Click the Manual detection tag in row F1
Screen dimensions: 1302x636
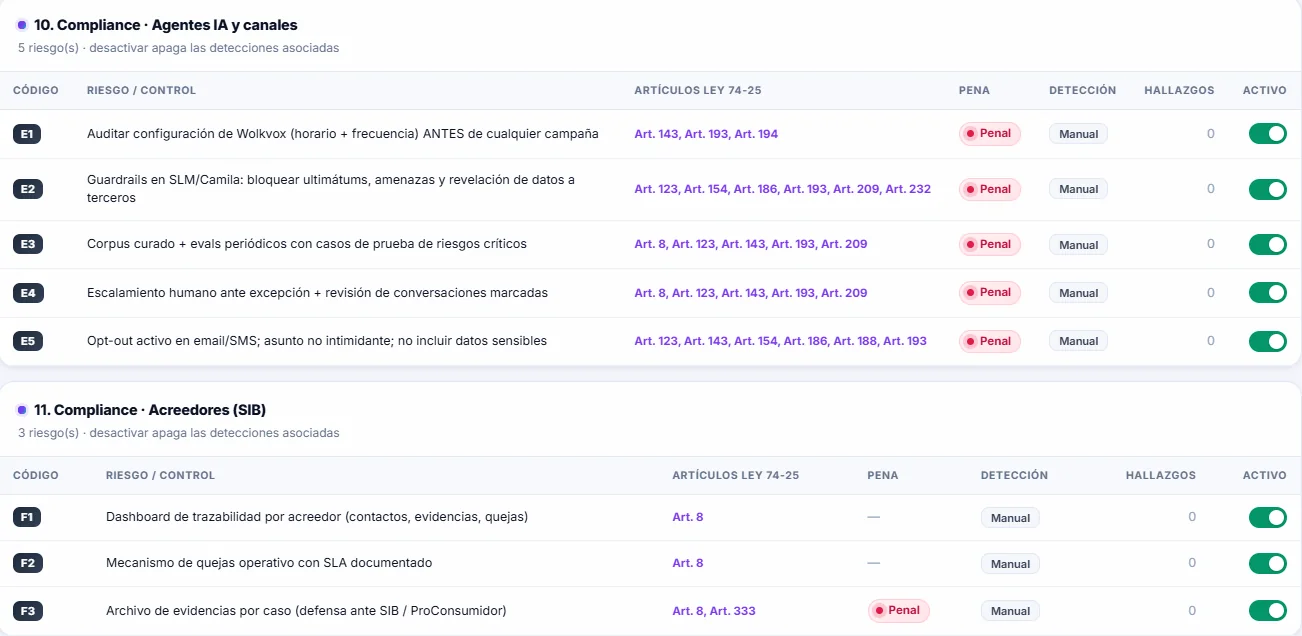tap(1010, 518)
